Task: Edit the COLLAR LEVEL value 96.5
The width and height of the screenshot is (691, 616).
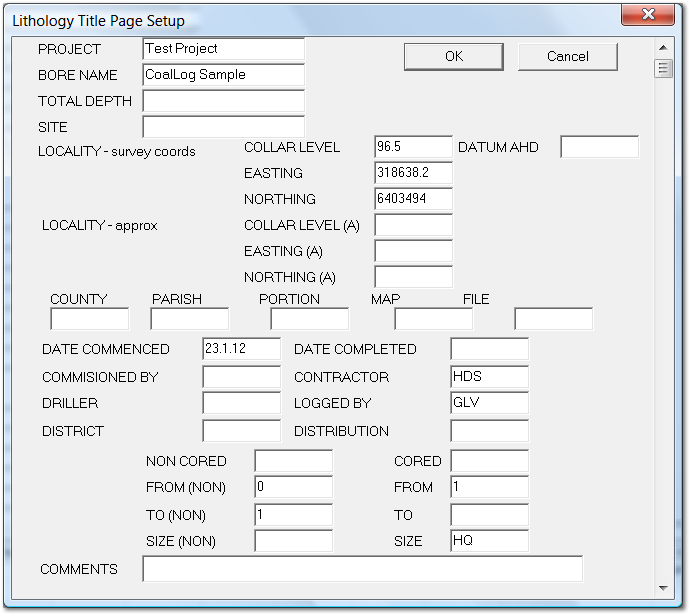Action: click(413, 147)
